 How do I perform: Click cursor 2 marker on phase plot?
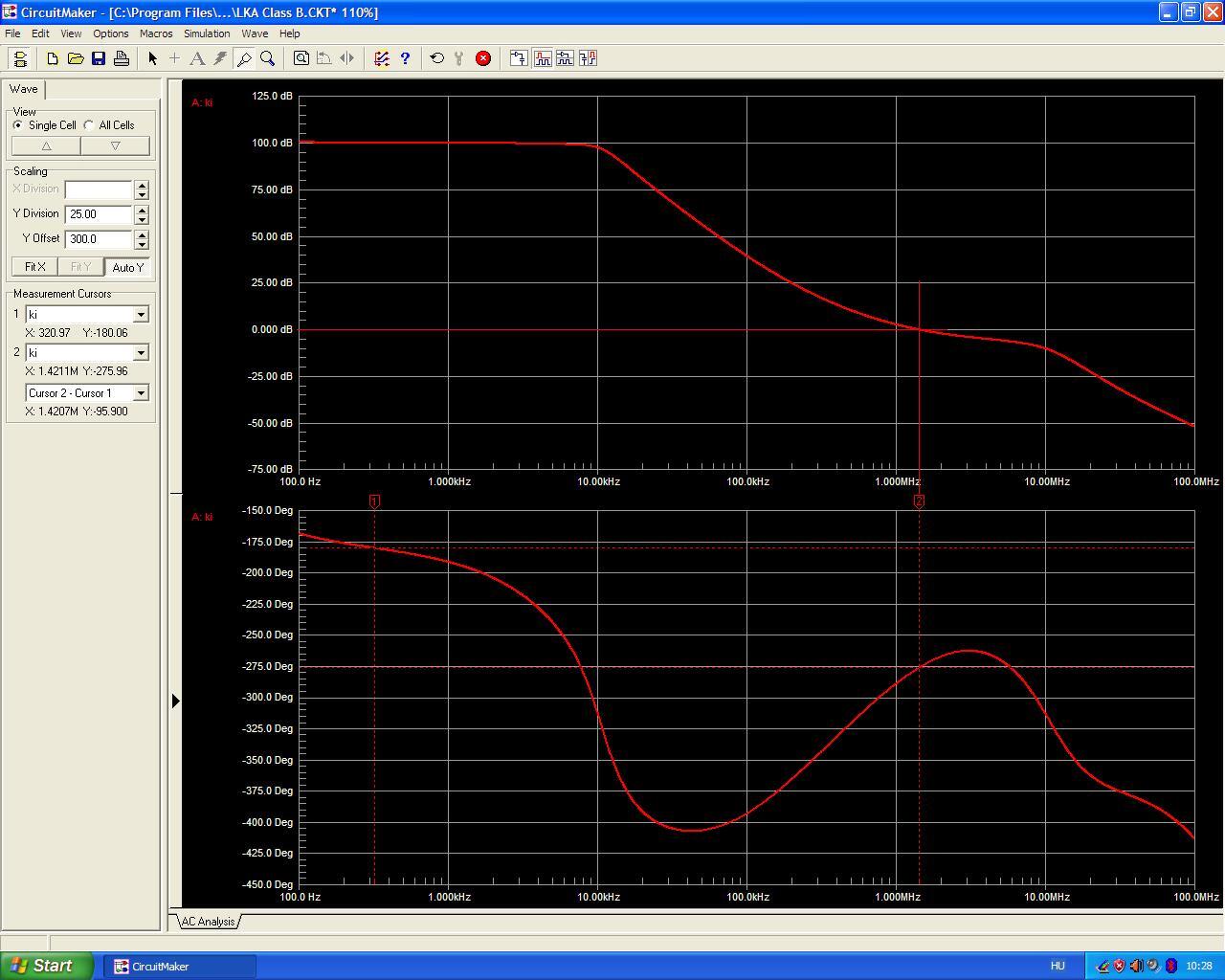pyautogui.click(x=920, y=501)
